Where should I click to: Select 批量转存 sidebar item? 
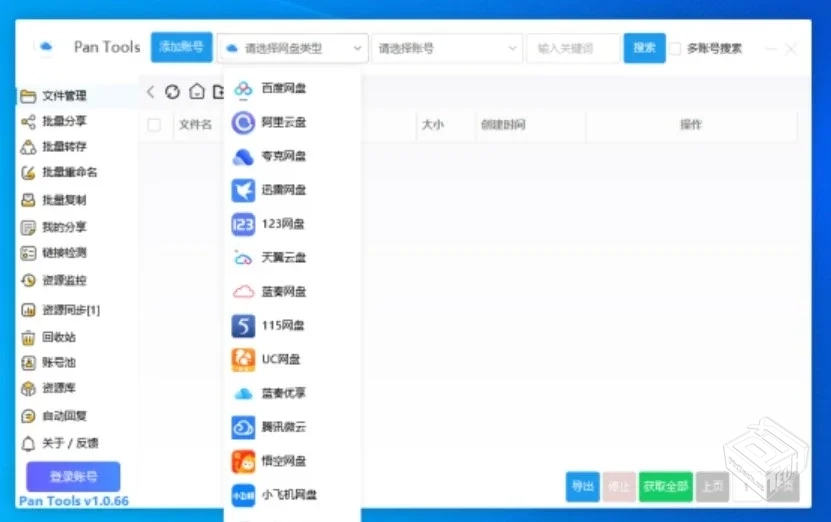coord(53,146)
